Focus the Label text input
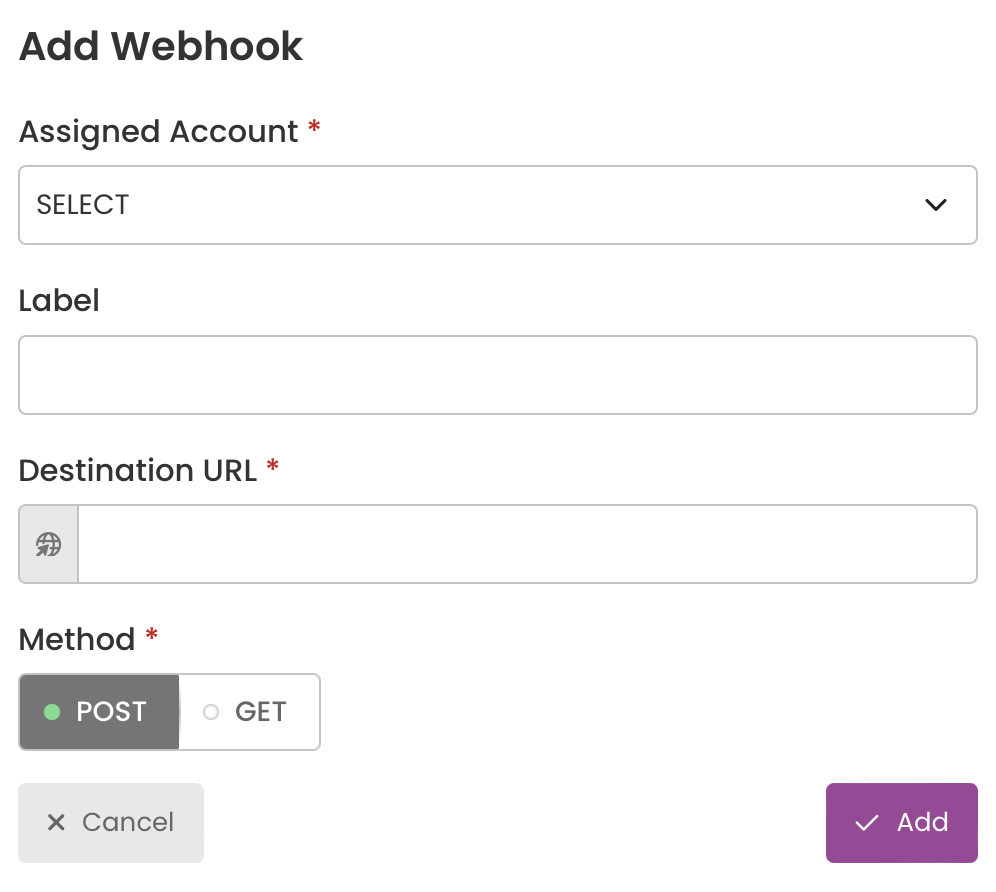The image size is (996, 892). 498,375
